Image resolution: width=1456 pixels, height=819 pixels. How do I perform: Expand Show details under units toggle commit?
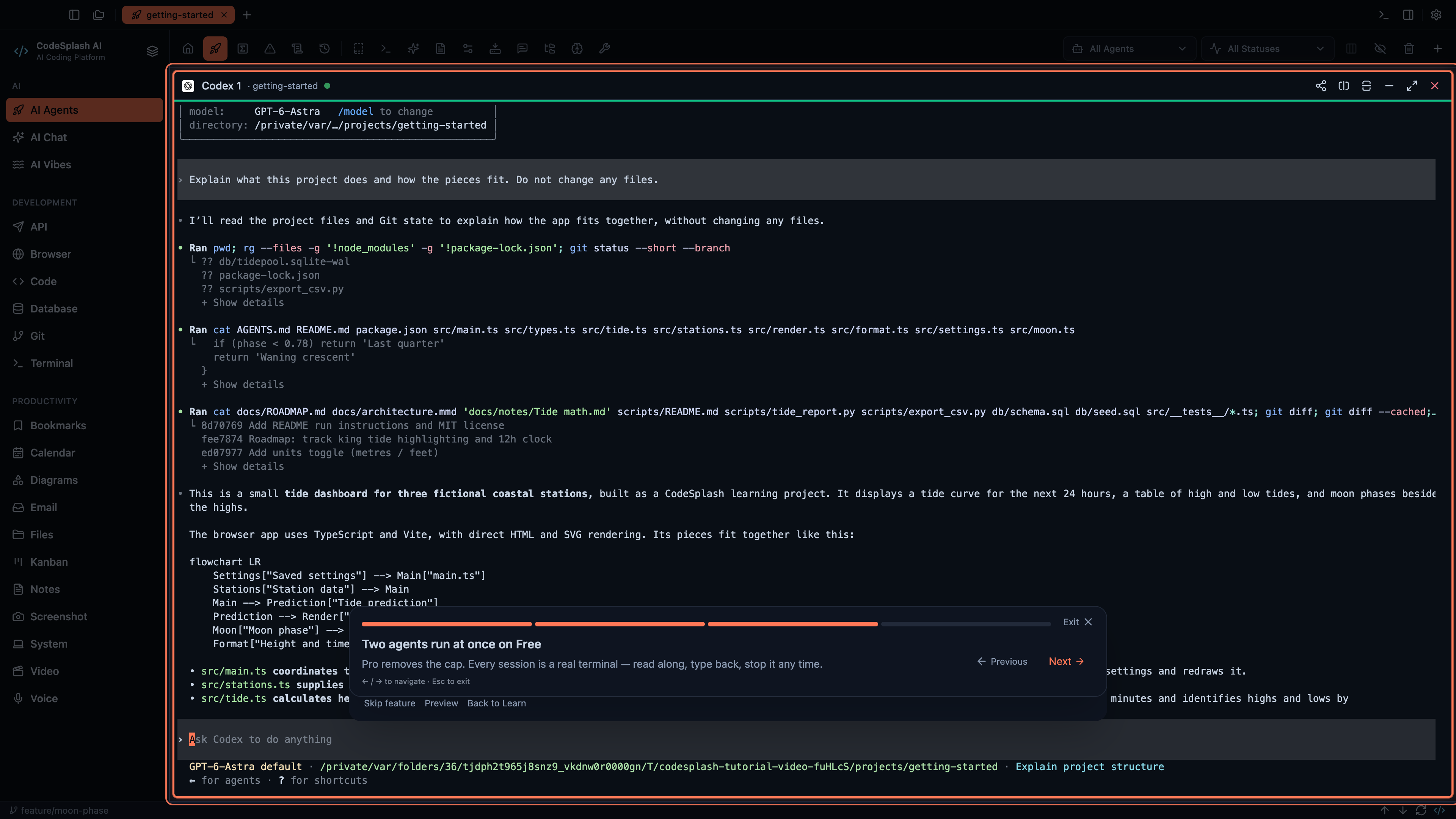(x=243, y=467)
